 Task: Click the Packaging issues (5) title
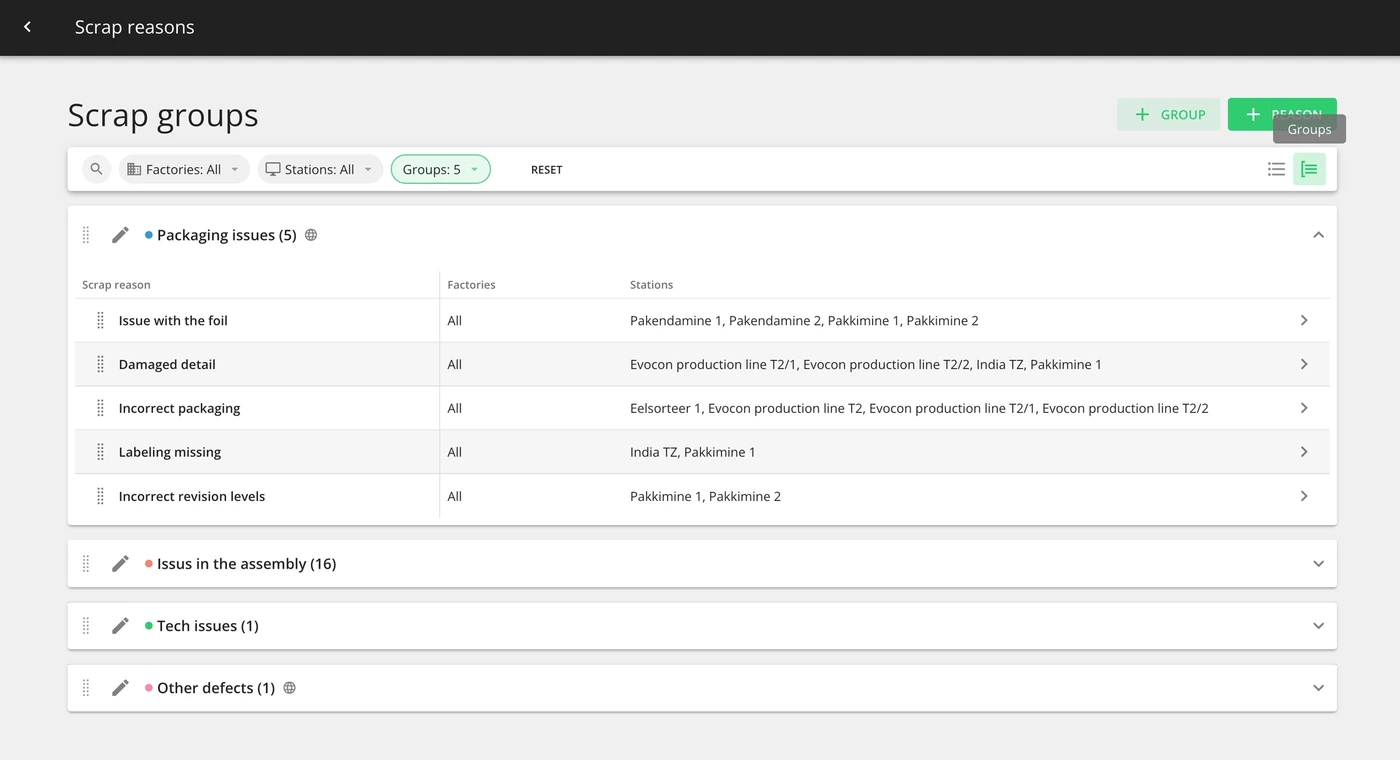pyautogui.click(x=227, y=235)
